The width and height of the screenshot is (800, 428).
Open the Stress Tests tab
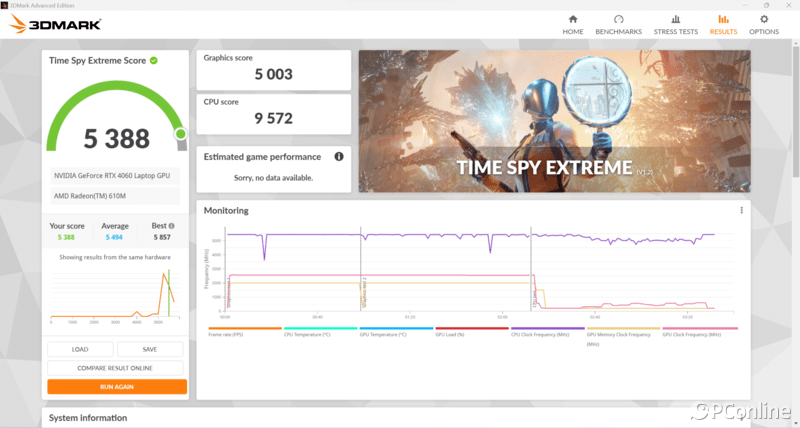pos(676,24)
